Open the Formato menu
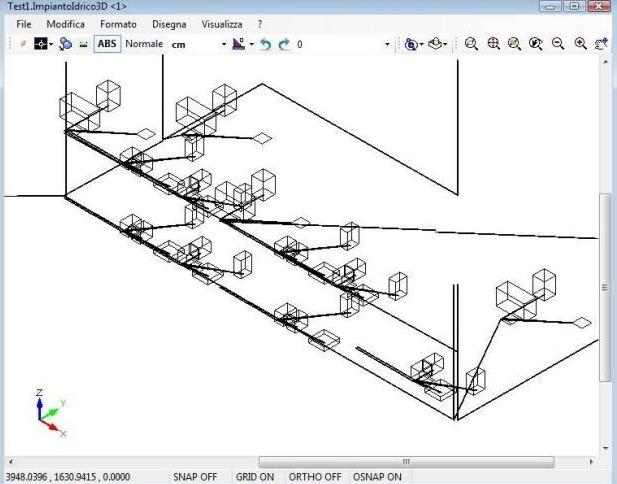Image resolution: width=617 pixels, height=484 pixels. point(118,23)
